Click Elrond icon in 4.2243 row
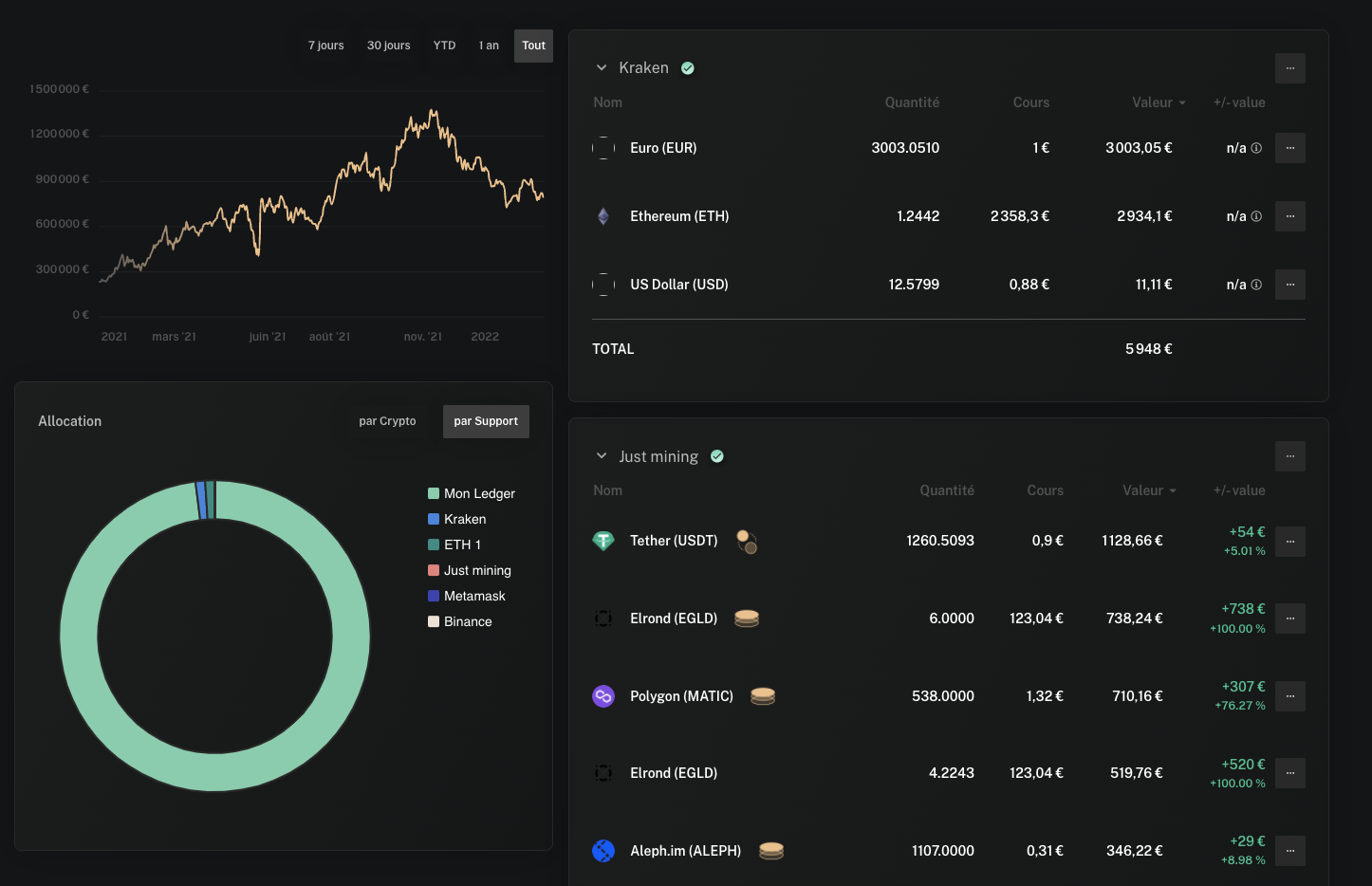The width and height of the screenshot is (1372, 886). (603, 773)
